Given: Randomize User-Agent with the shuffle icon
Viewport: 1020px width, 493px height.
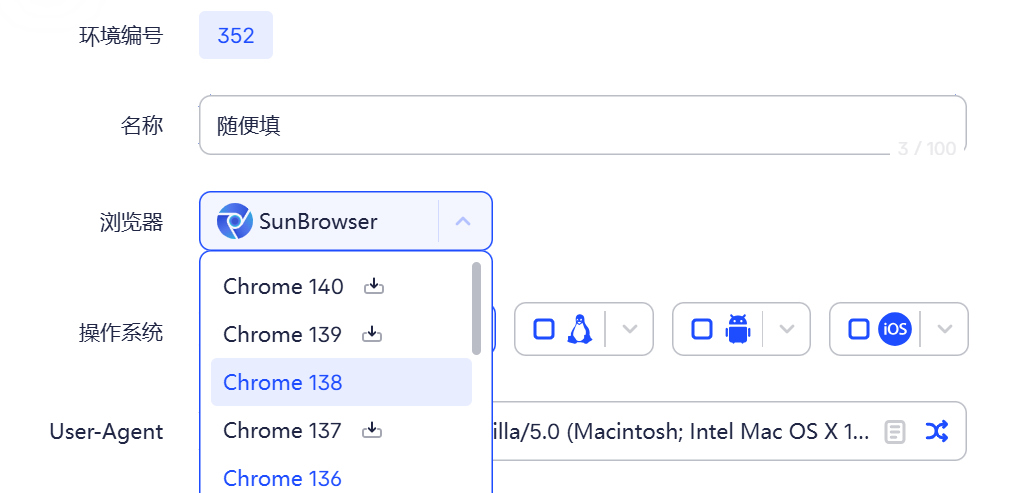Looking at the screenshot, I should coord(936,431).
